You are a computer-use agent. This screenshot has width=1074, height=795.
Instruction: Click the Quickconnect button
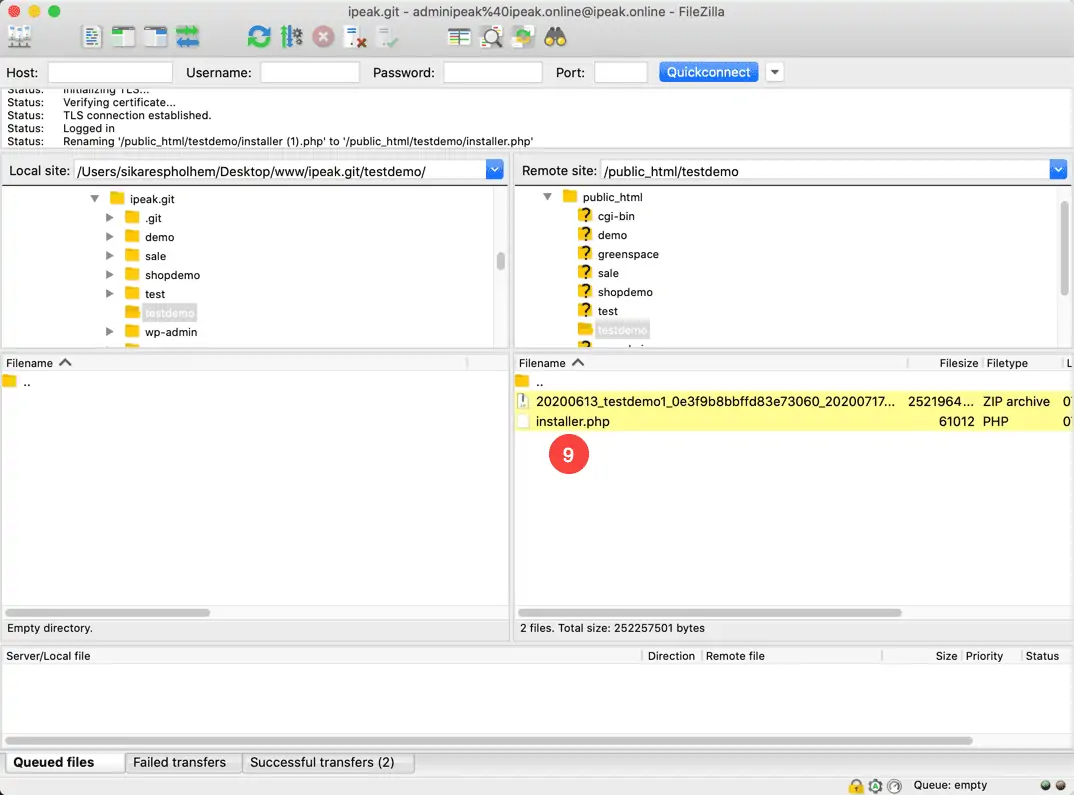[708, 72]
